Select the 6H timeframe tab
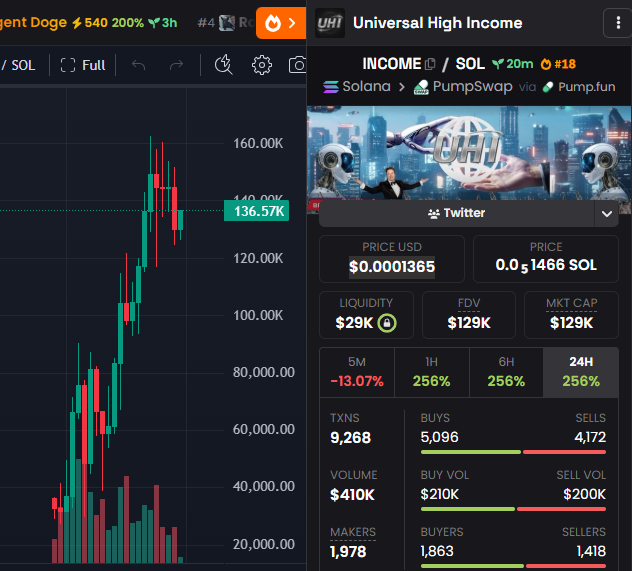 pos(506,372)
